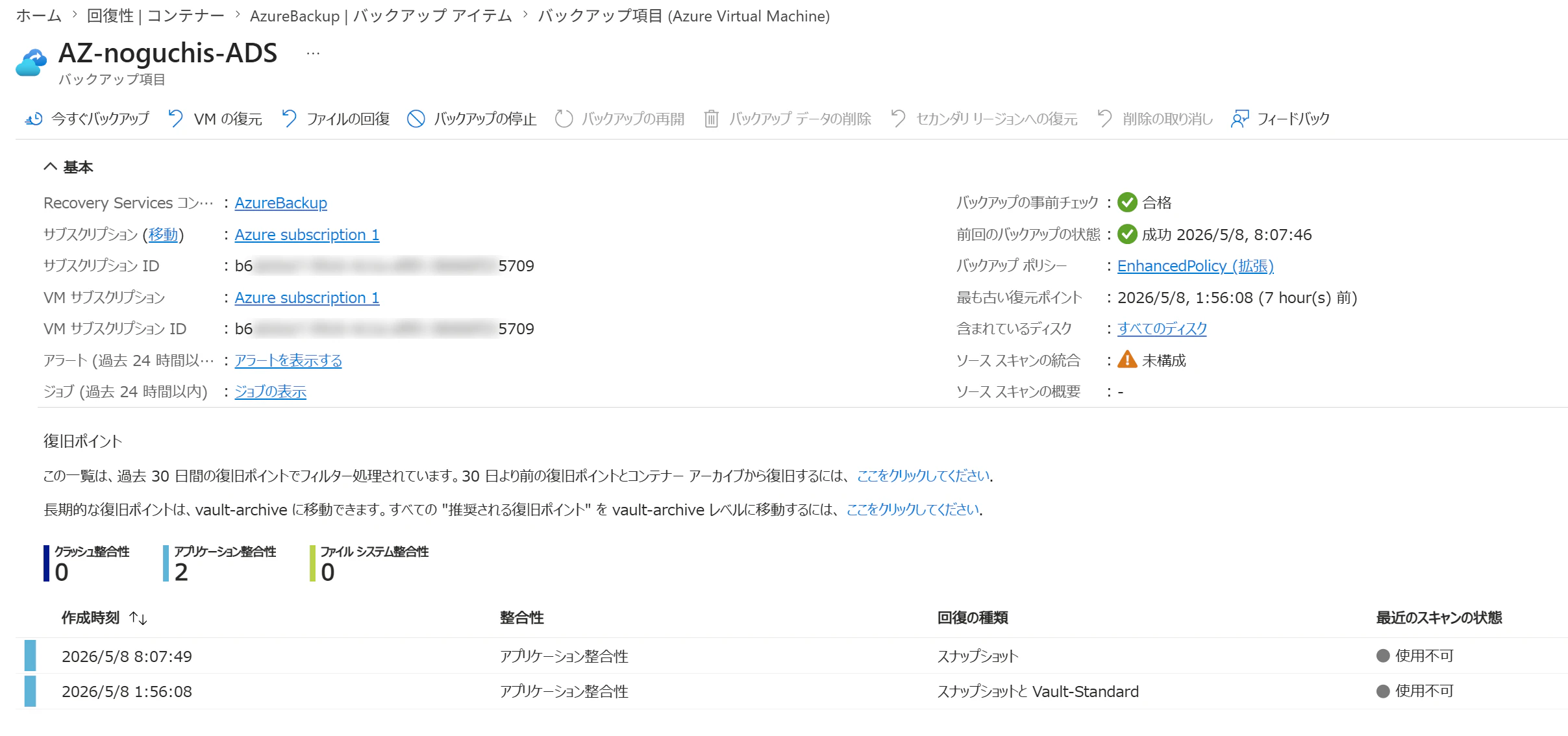Screen dimensions: 1568x736
Task: Select recovery point 2026/5/8 1:56:08
Action: [x=127, y=691]
